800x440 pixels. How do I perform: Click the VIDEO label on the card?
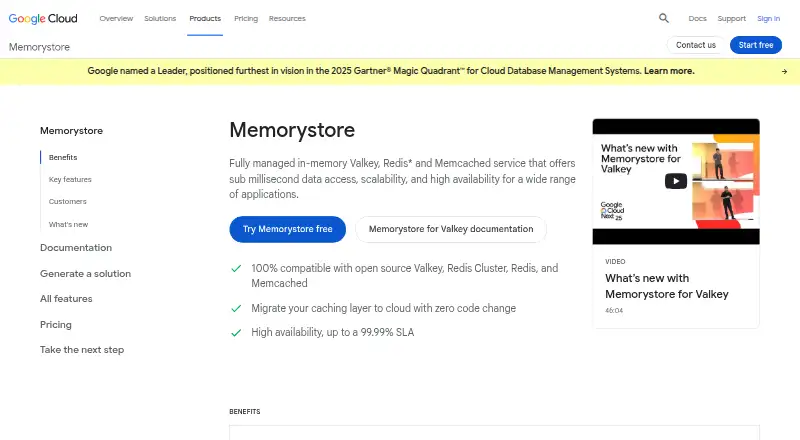615,261
